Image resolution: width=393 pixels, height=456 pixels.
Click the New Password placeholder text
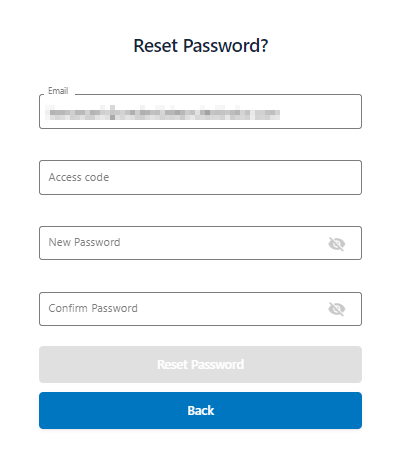tap(84, 242)
